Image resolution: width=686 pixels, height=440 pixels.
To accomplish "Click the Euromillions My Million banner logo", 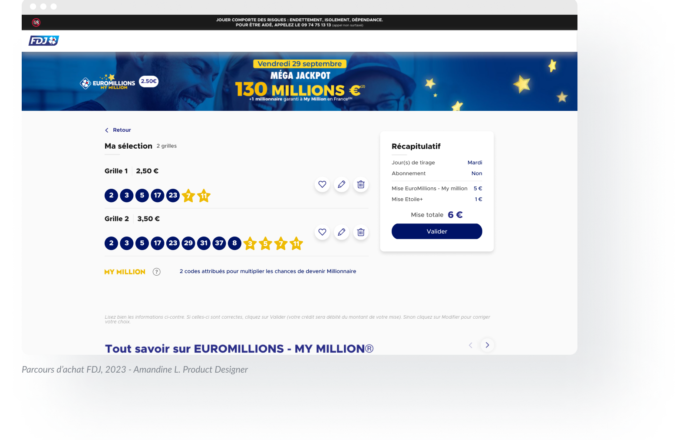I will click(108, 82).
